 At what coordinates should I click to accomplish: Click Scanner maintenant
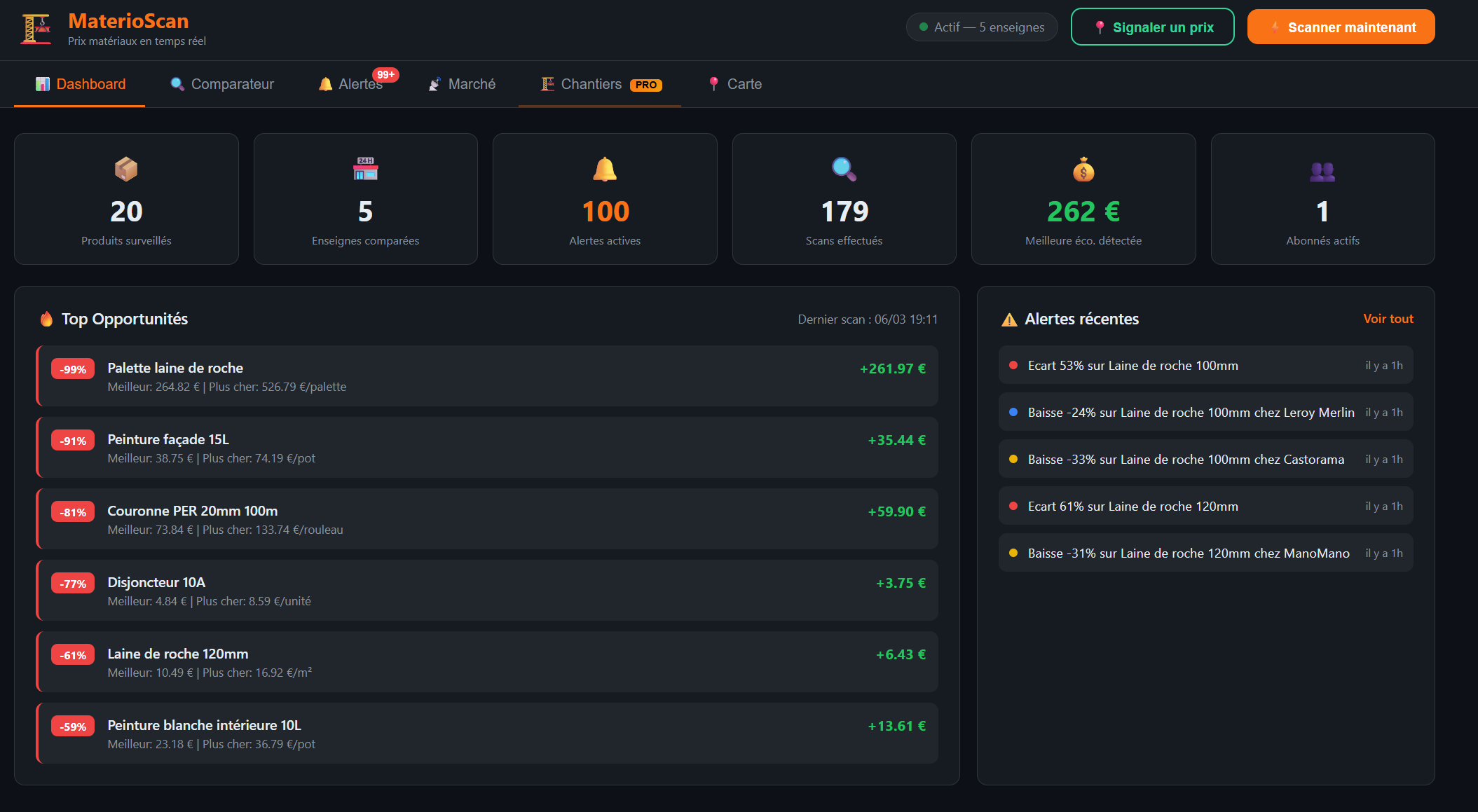1340,27
